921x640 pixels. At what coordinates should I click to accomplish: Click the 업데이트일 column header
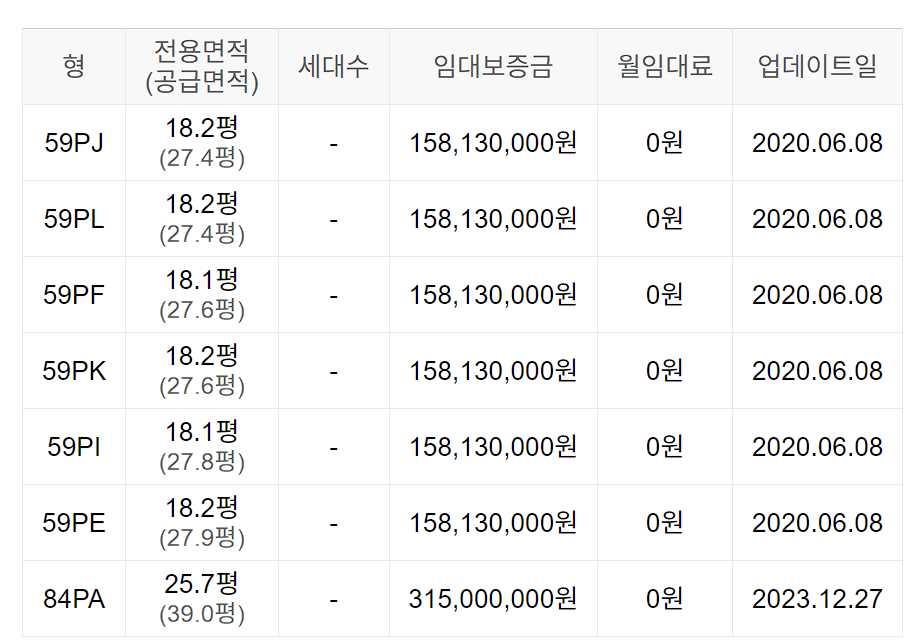[818, 66]
